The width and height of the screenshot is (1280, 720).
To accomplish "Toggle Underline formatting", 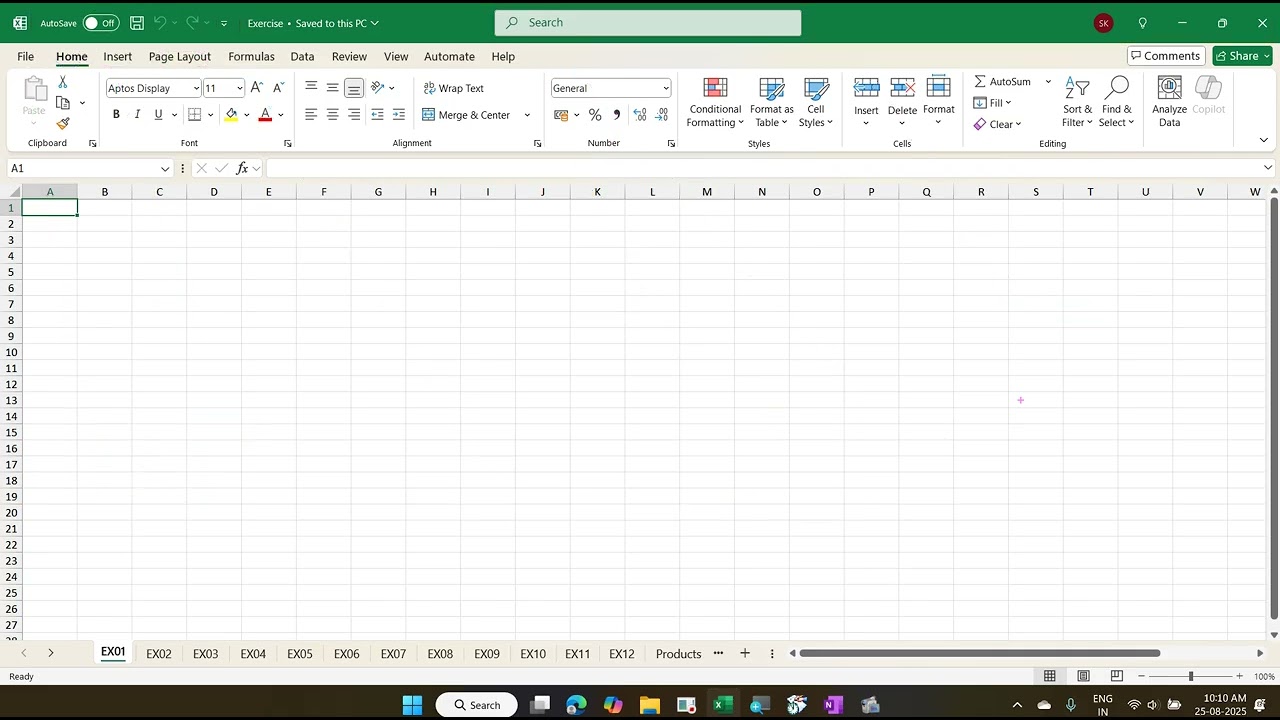I will [x=158, y=115].
